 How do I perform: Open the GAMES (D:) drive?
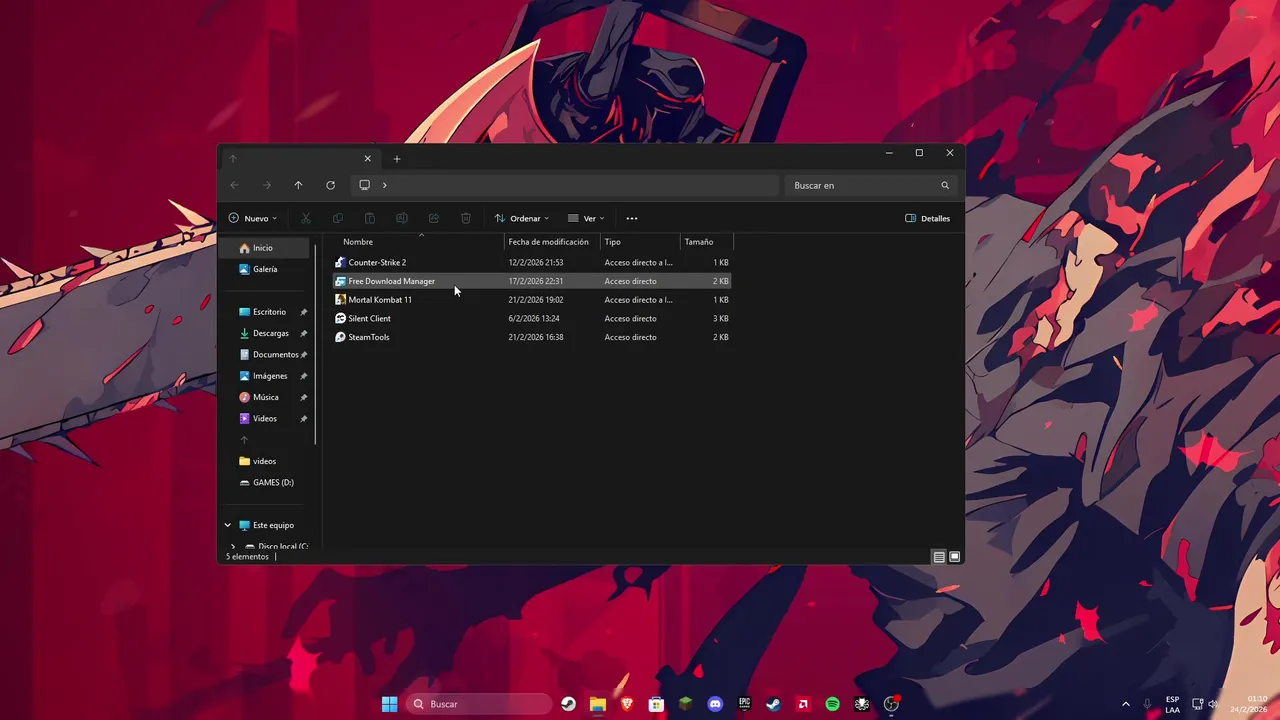click(268, 483)
